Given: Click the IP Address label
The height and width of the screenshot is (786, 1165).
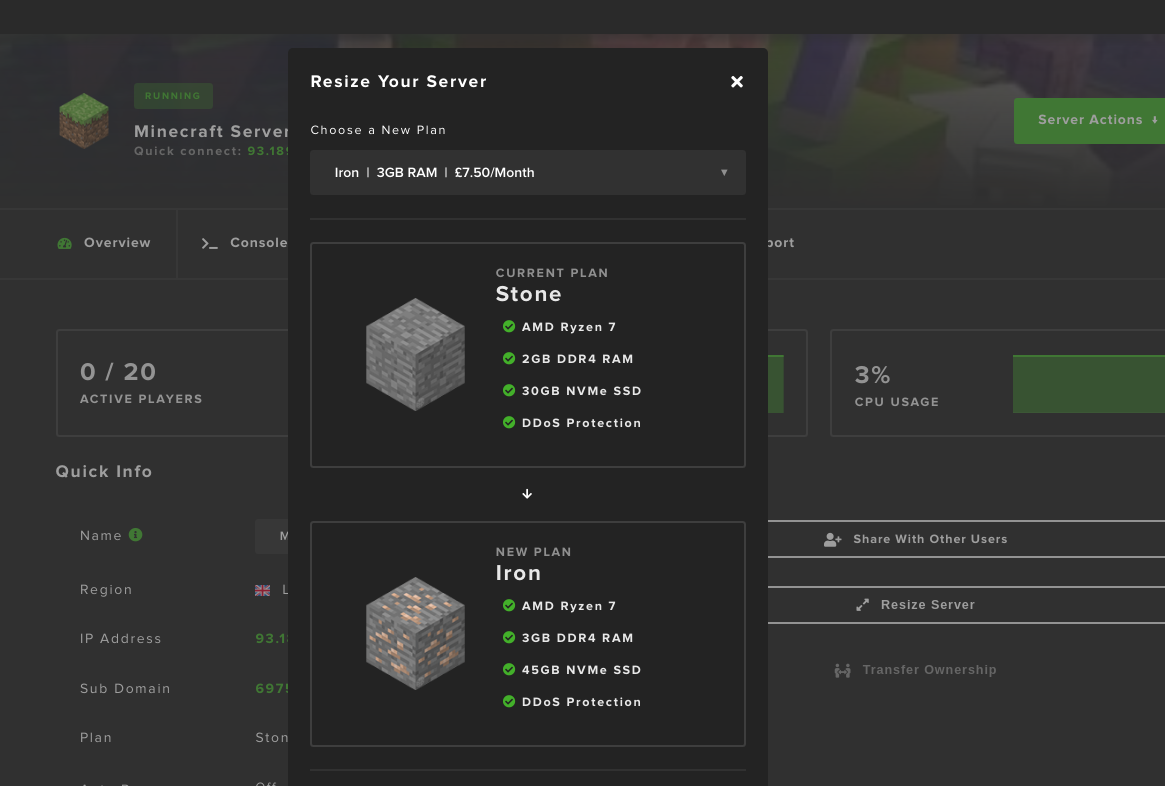Looking at the screenshot, I should pos(120,639).
